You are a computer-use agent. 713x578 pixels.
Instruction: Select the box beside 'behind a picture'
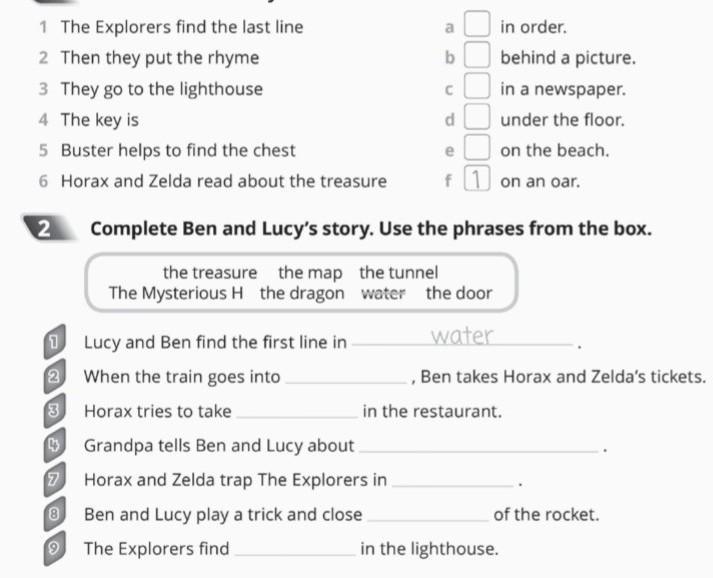click(x=480, y=58)
